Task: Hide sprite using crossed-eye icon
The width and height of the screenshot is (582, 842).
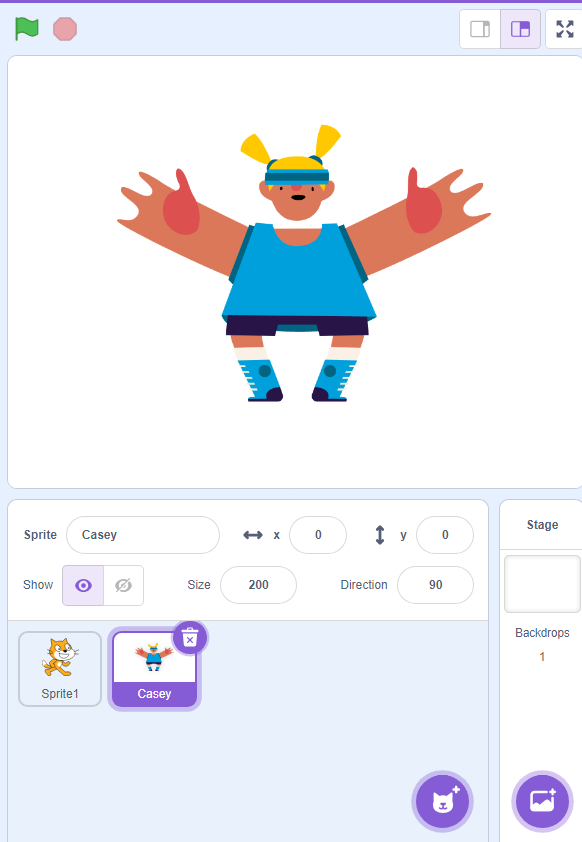Action: pyautogui.click(x=123, y=585)
